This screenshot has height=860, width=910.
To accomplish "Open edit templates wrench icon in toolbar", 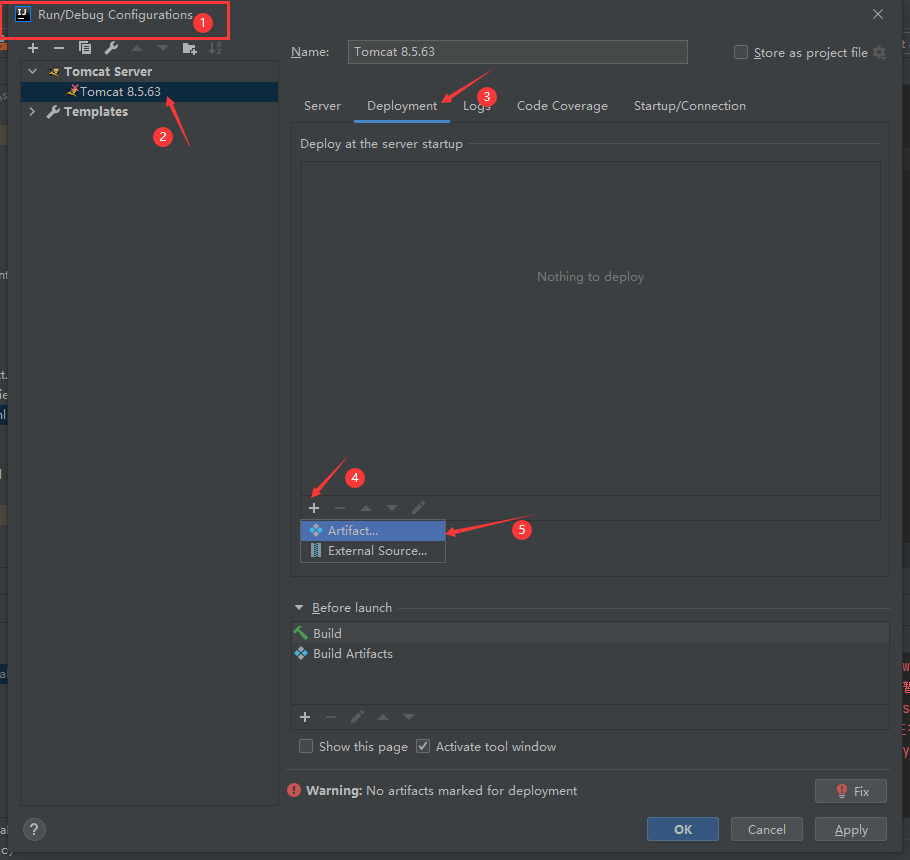I will (111, 48).
